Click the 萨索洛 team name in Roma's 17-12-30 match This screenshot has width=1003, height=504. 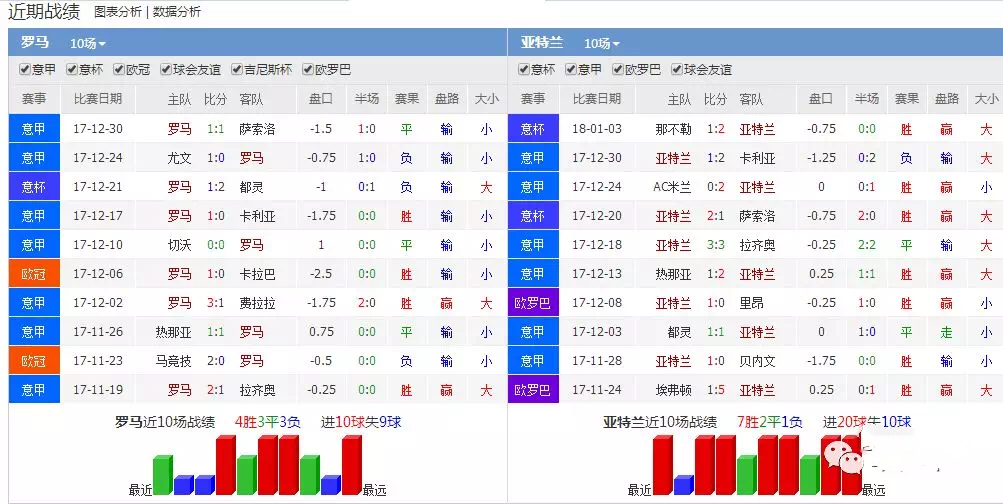point(256,129)
